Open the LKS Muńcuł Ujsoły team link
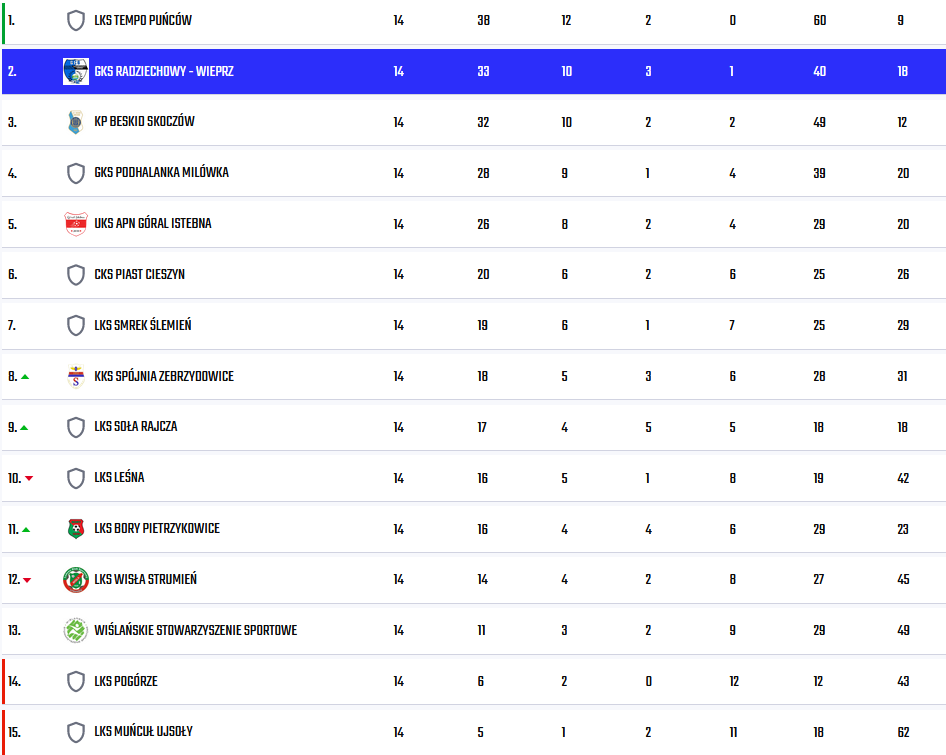The image size is (946, 755). click(144, 731)
